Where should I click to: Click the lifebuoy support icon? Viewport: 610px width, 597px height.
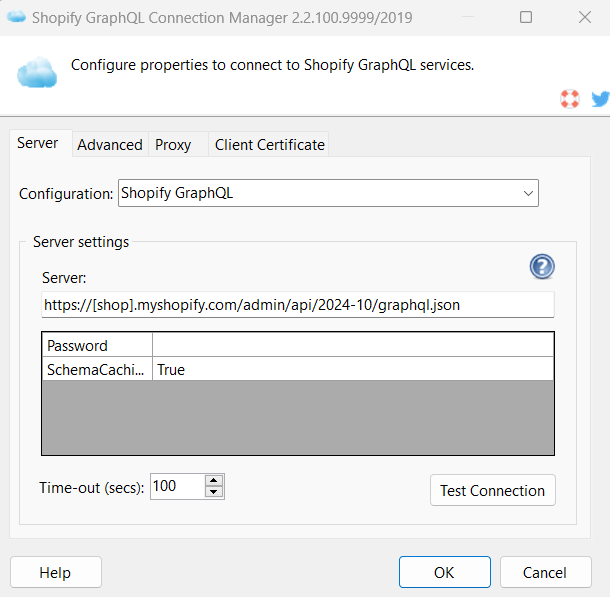click(x=570, y=99)
